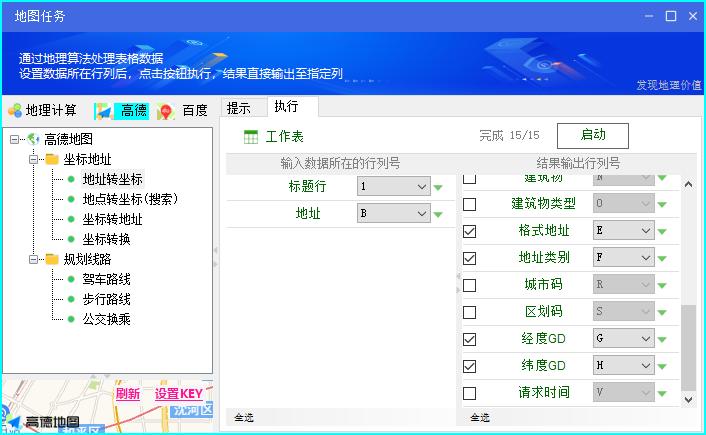Click 全选 under the input columns

point(244,418)
